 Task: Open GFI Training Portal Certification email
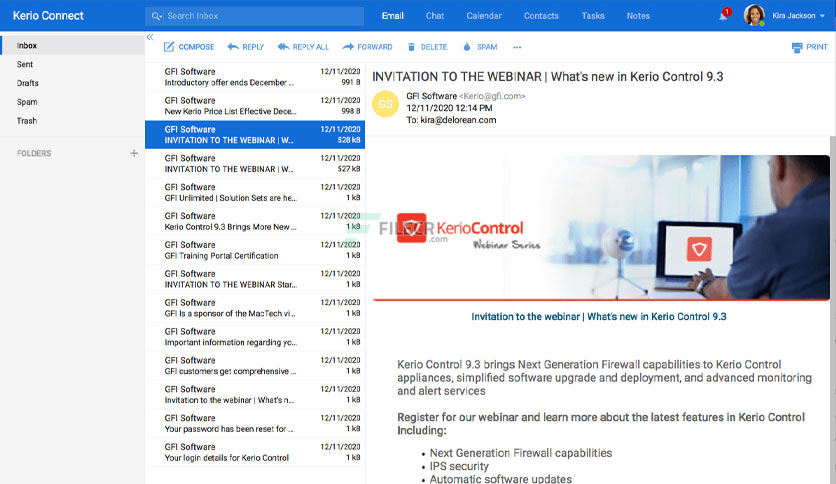255,250
